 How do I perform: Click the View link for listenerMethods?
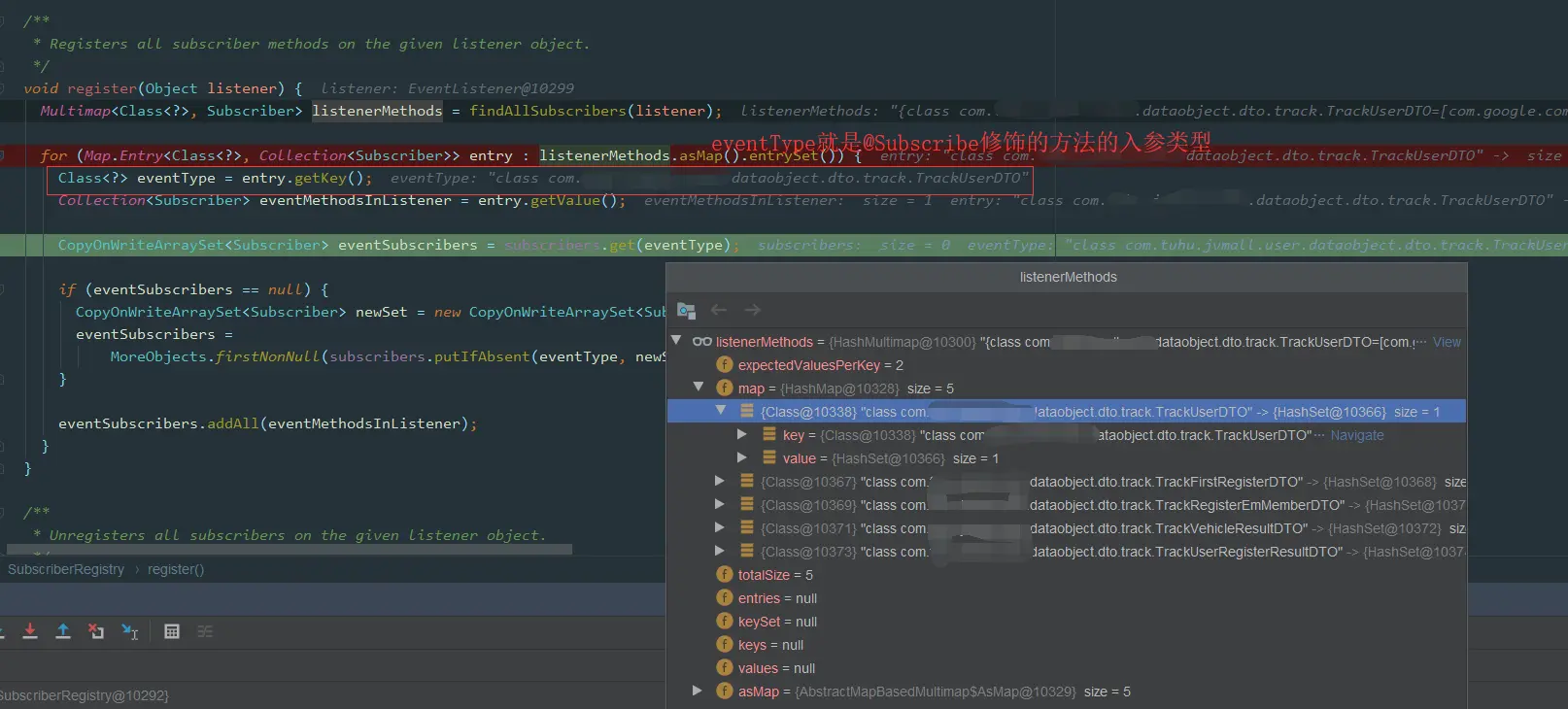[1447, 342]
